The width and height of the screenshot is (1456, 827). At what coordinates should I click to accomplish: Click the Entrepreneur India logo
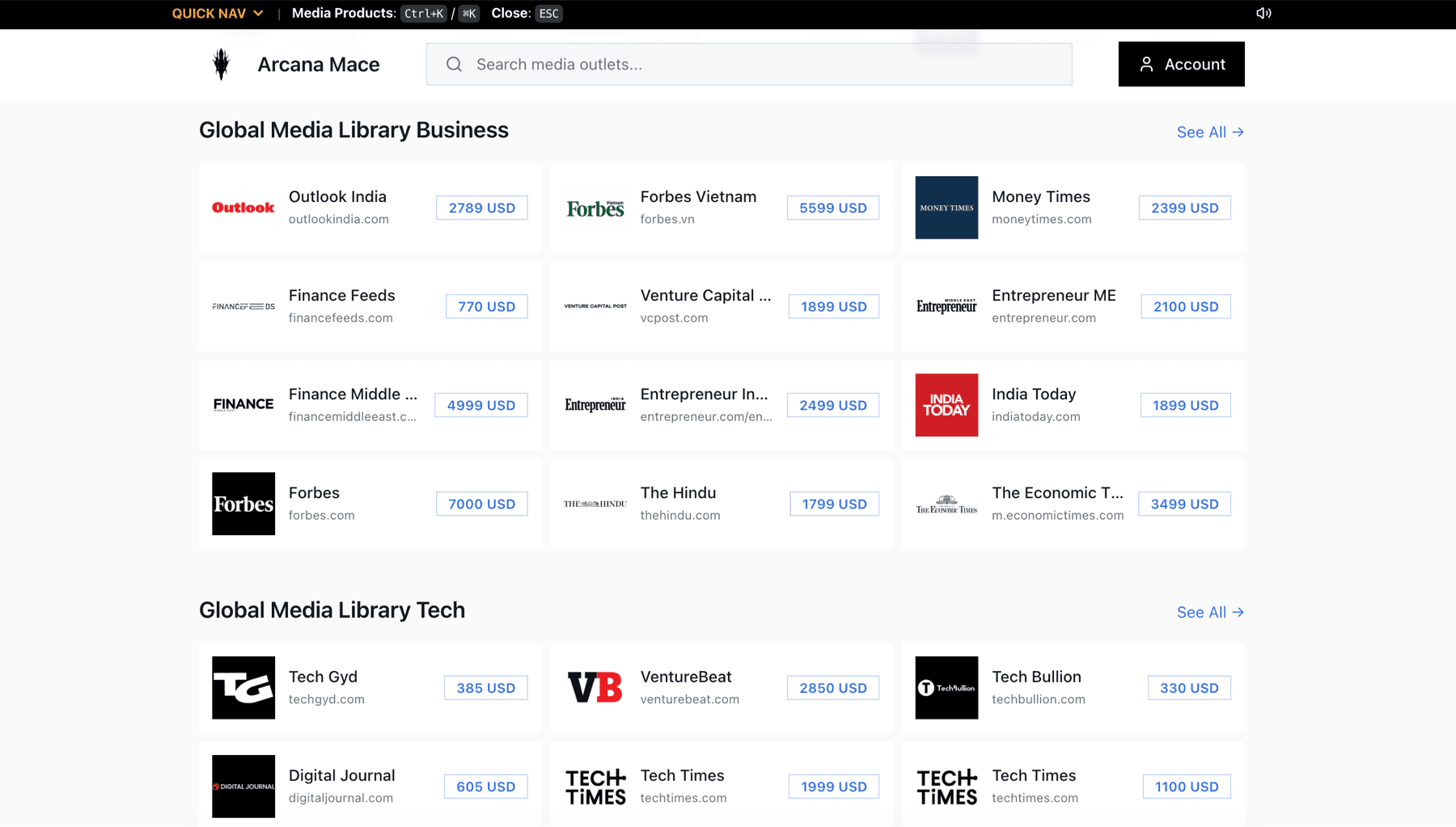point(595,405)
